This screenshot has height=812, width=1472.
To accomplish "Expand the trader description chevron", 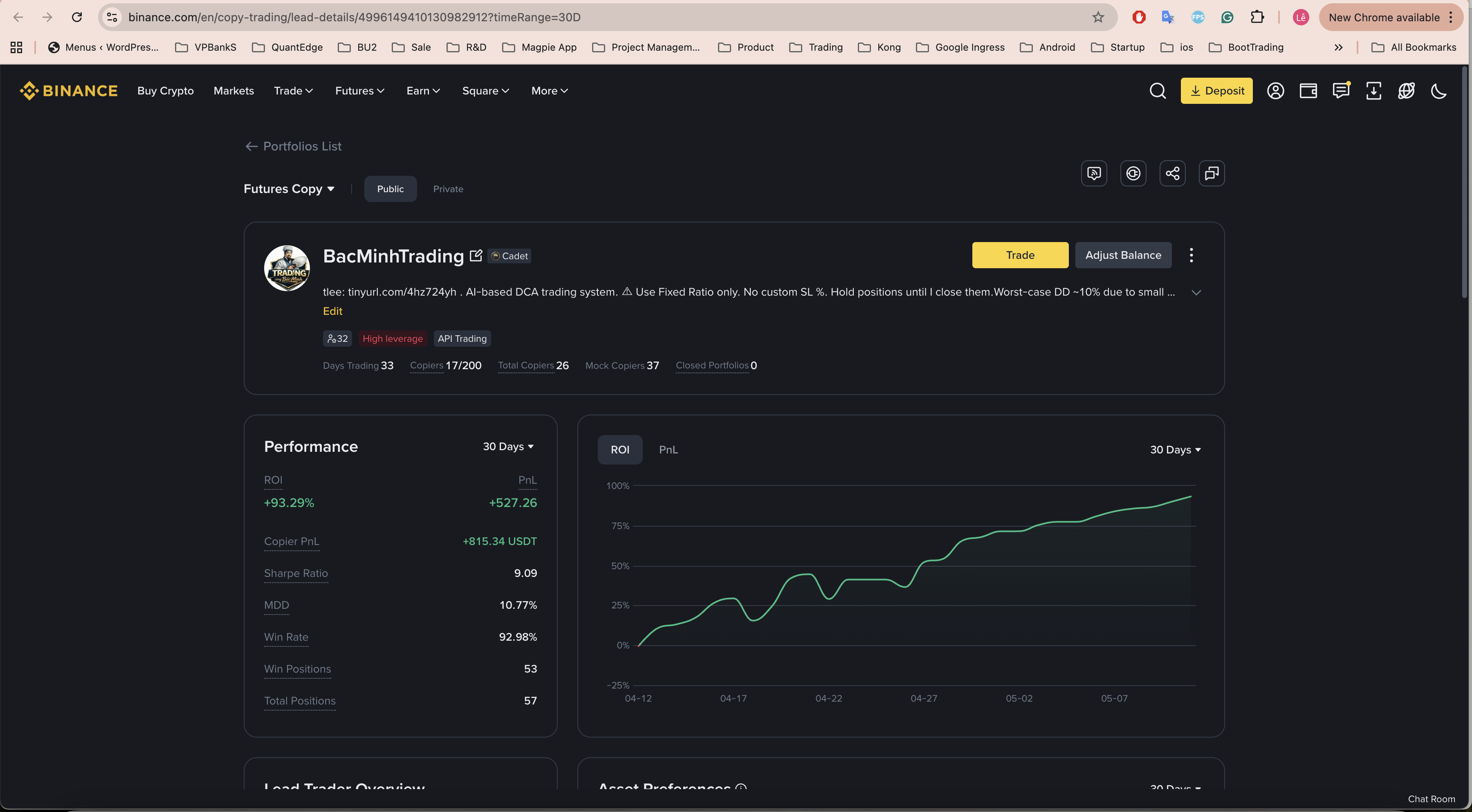I will pos(1196,292).
